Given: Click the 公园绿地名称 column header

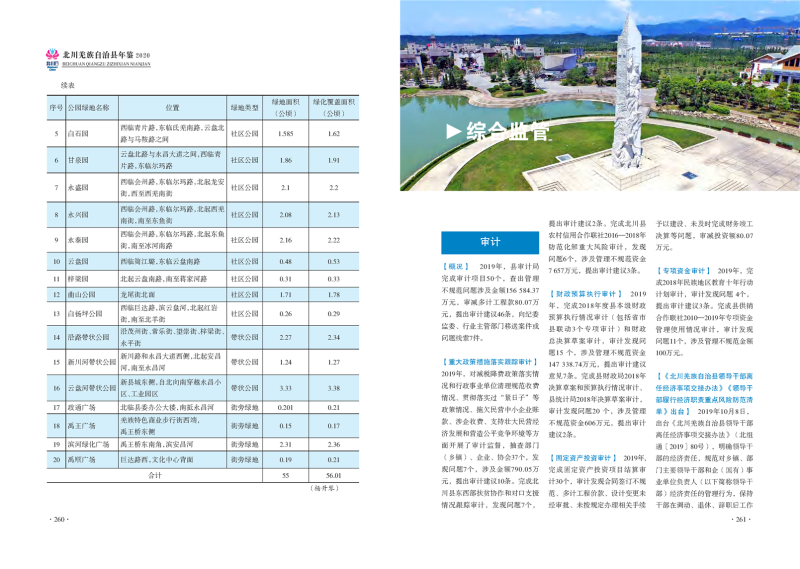Looking at the screenshot, I should pos(92,107).
